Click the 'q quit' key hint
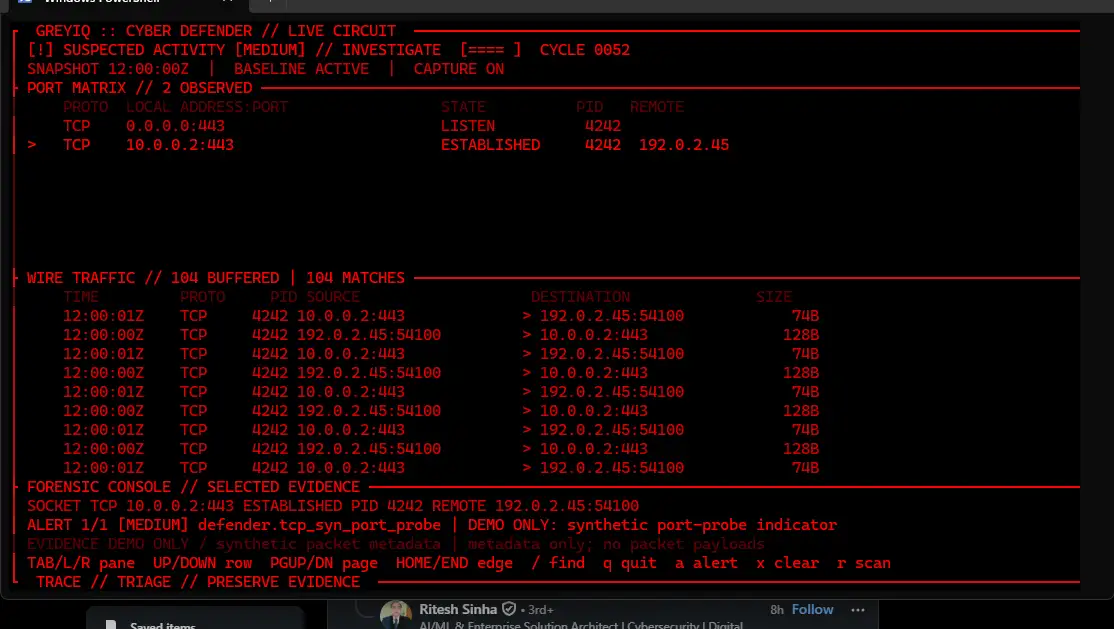Viewport: 1114px width, 629px height. tap(629, 563)
